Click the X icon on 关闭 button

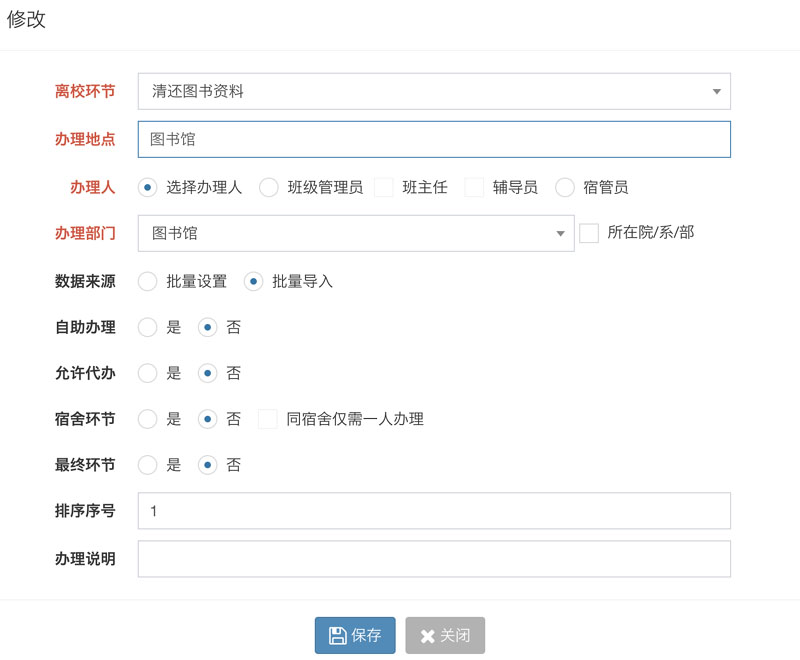click(x=427, y=636)
